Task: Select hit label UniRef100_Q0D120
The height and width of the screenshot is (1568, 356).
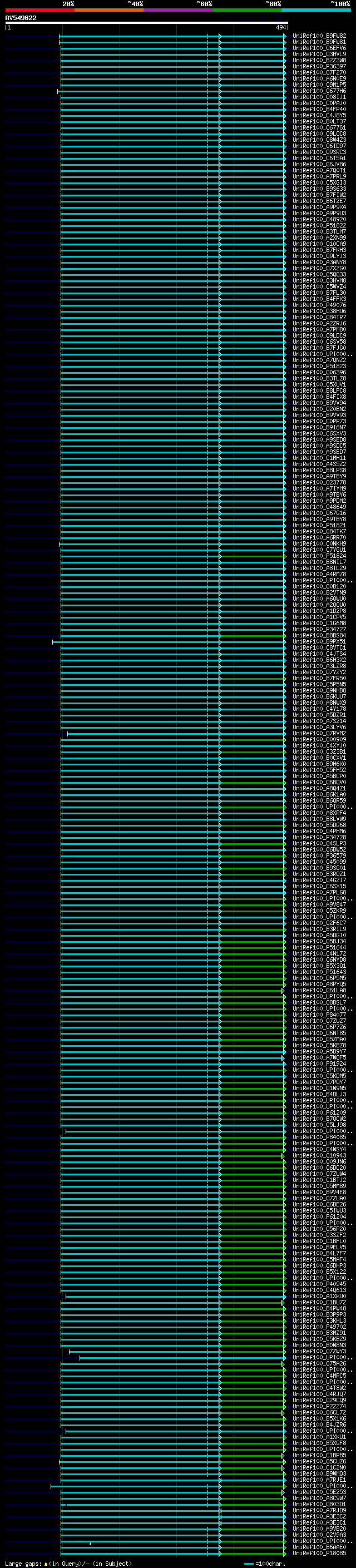Action: click(x=319, y=586)
